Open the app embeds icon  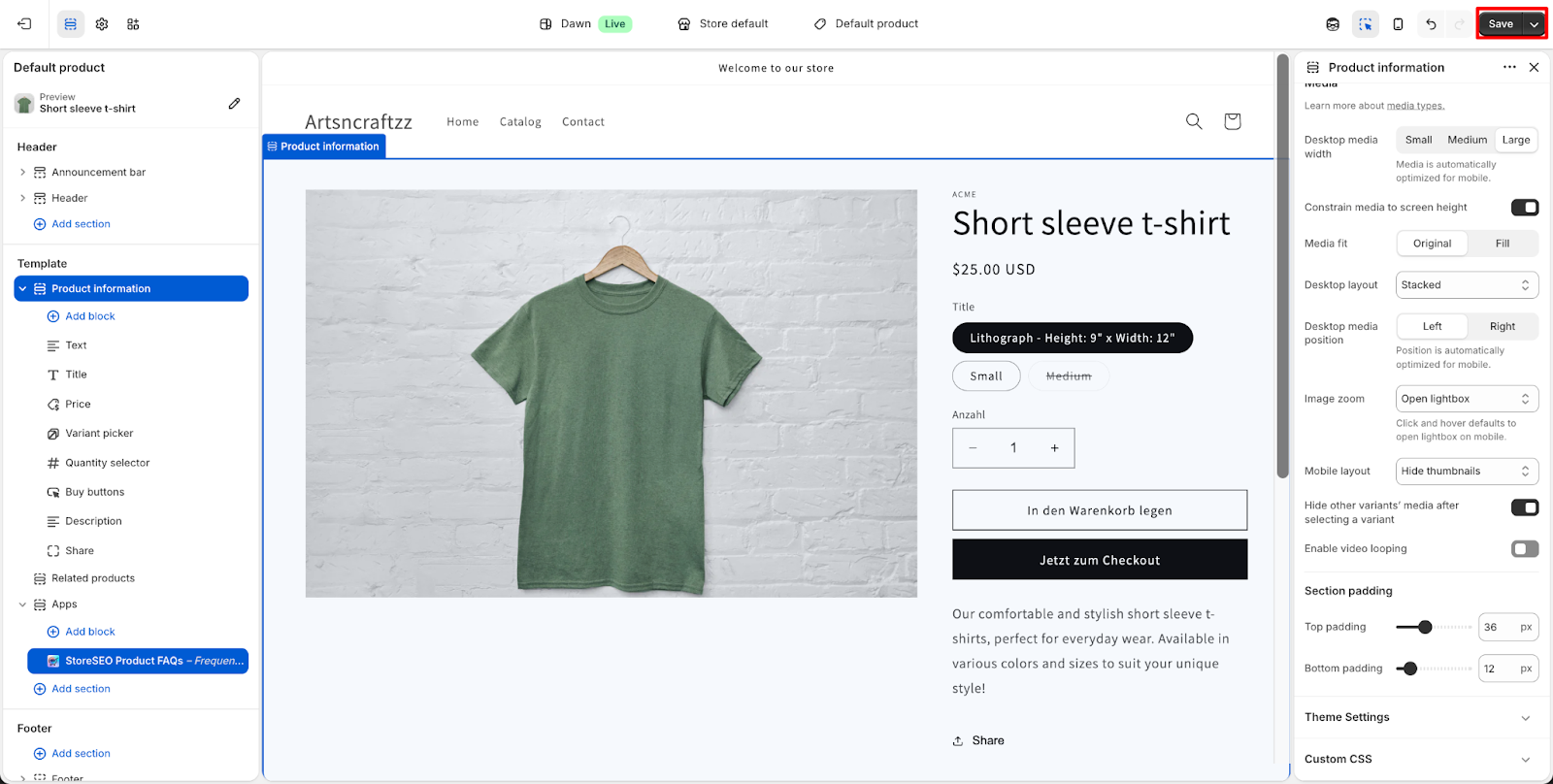(x=133, y=24)
